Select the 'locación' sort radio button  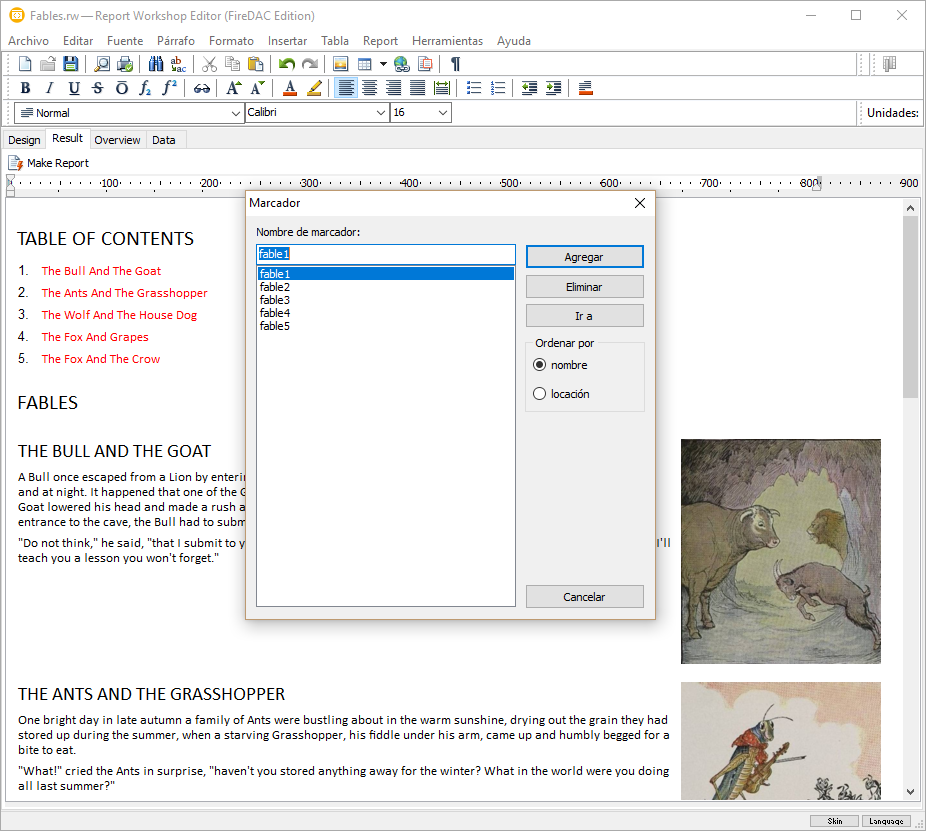540,394
